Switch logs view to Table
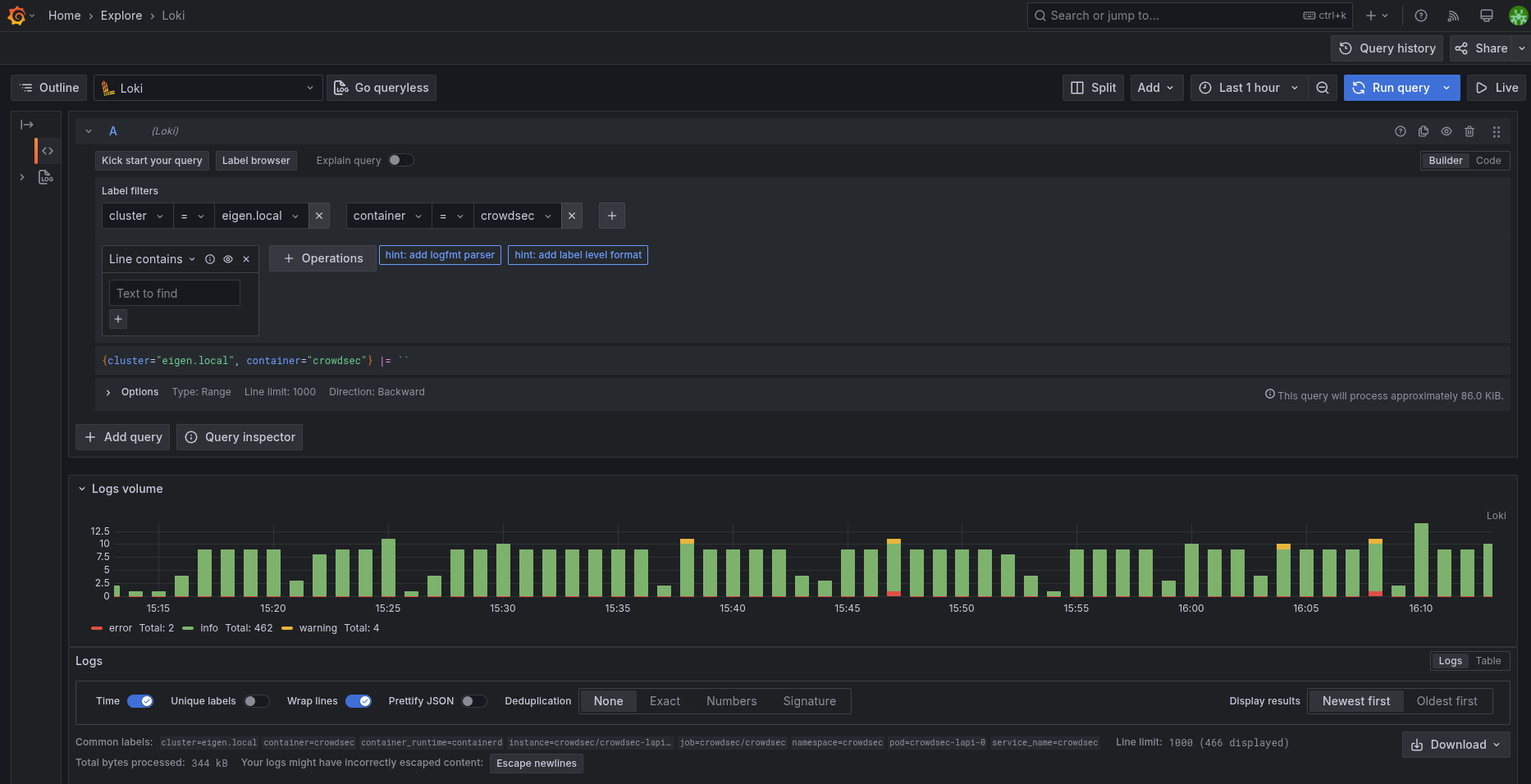 [1488, 661]
